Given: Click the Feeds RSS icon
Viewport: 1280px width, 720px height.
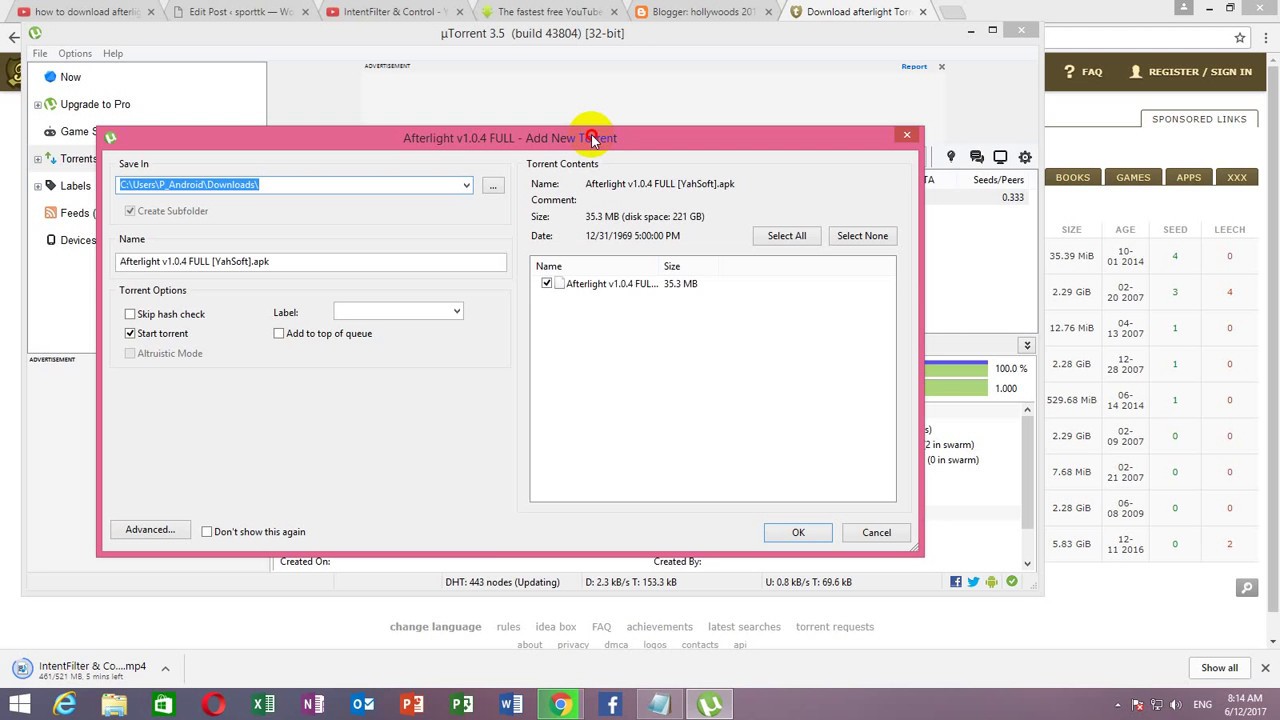Looking at the screenshot, I should [51, 212].
